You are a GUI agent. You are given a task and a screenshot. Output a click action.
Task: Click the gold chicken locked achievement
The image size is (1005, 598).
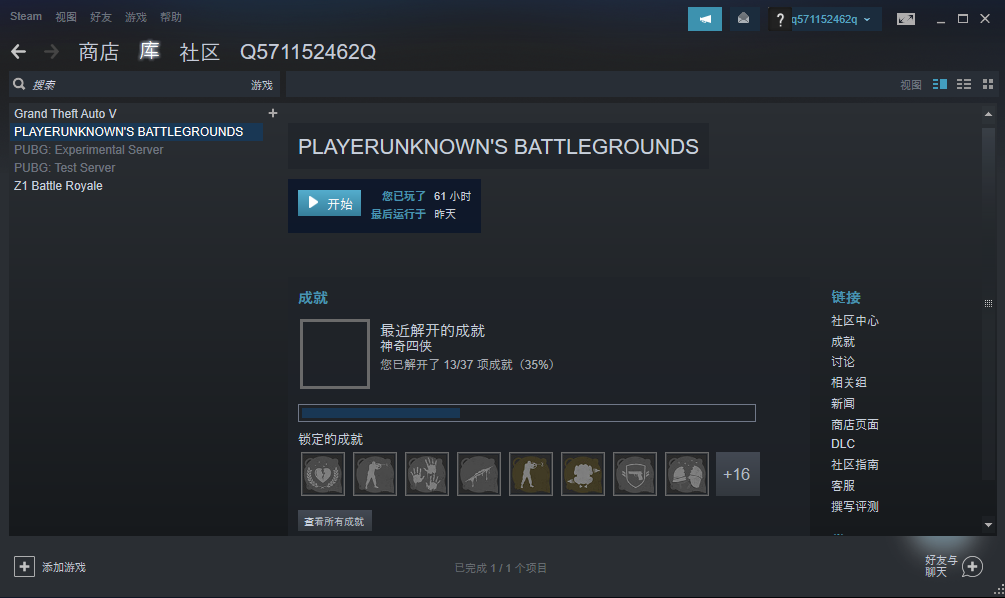[583, 474]
